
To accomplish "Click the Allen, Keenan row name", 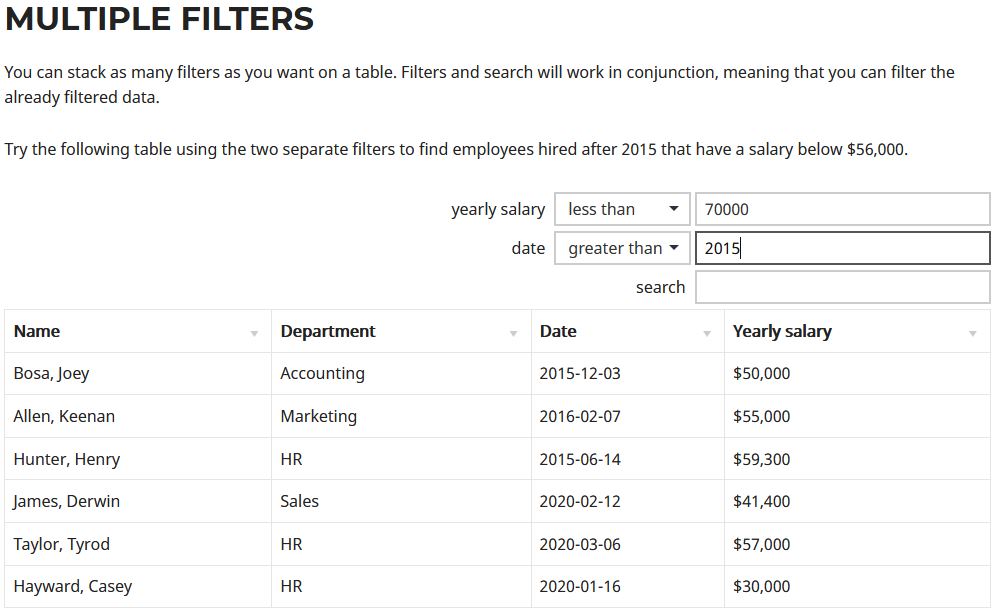I will tap(64, 416).
